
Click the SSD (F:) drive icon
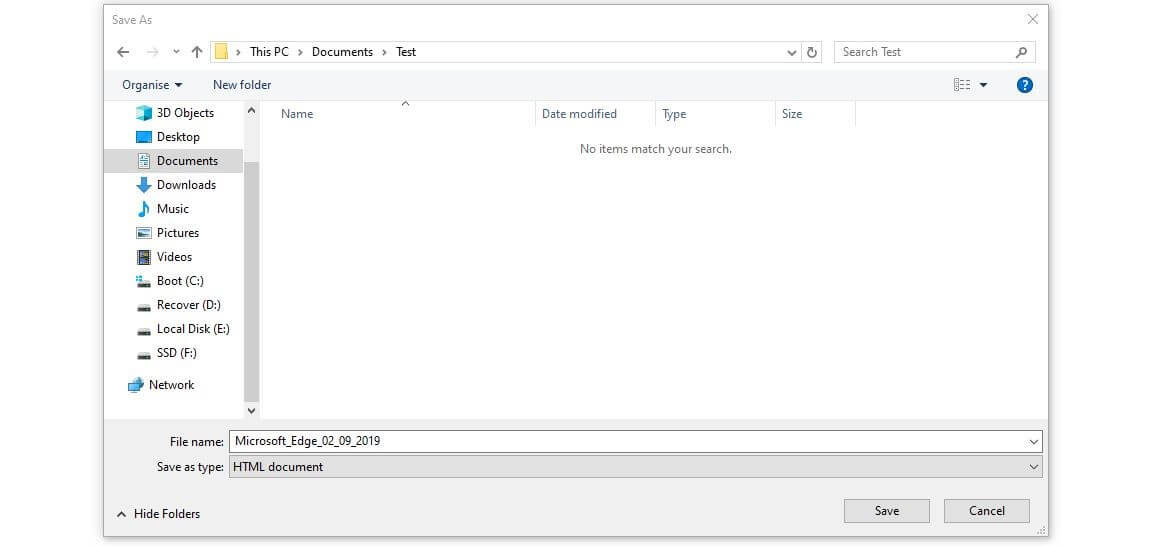tap(144, 355)
